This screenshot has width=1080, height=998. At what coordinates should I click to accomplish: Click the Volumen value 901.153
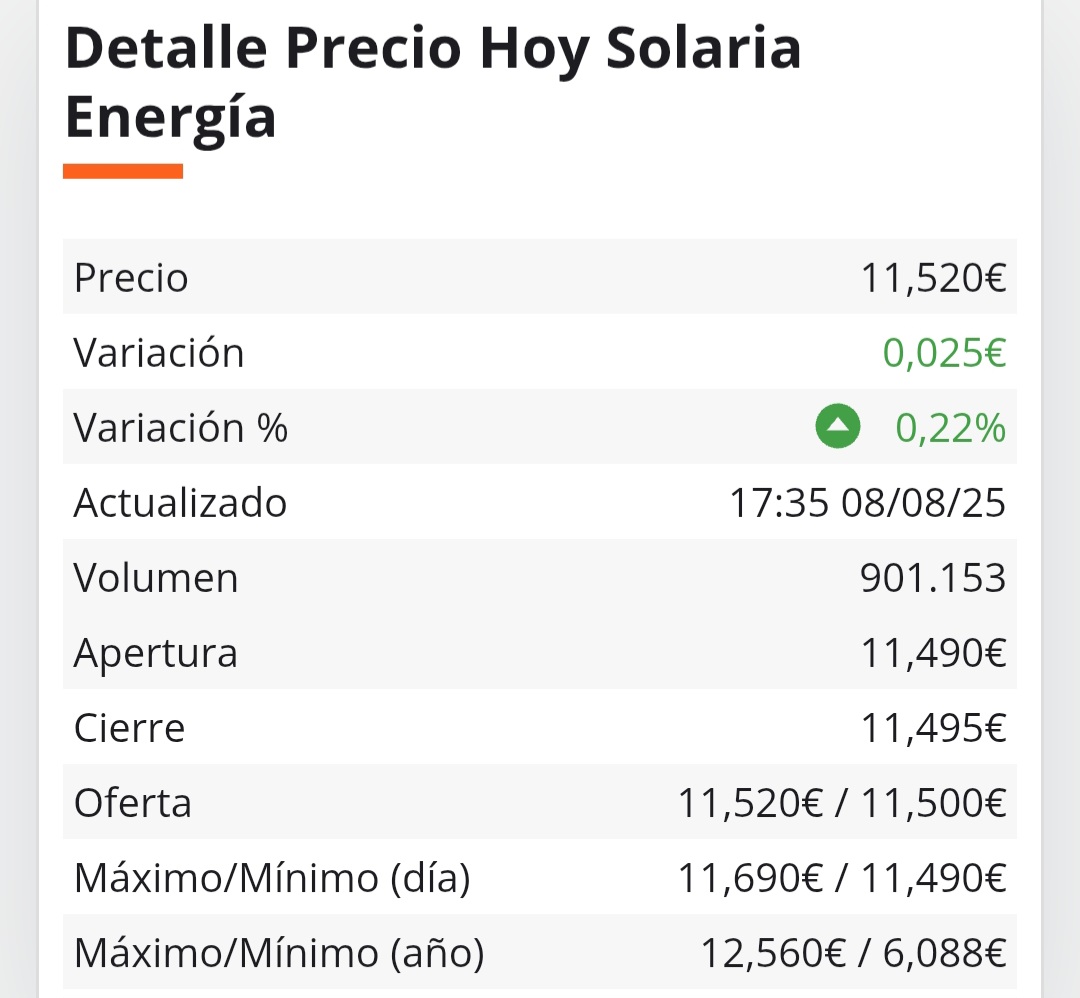[x=933, y=578]
